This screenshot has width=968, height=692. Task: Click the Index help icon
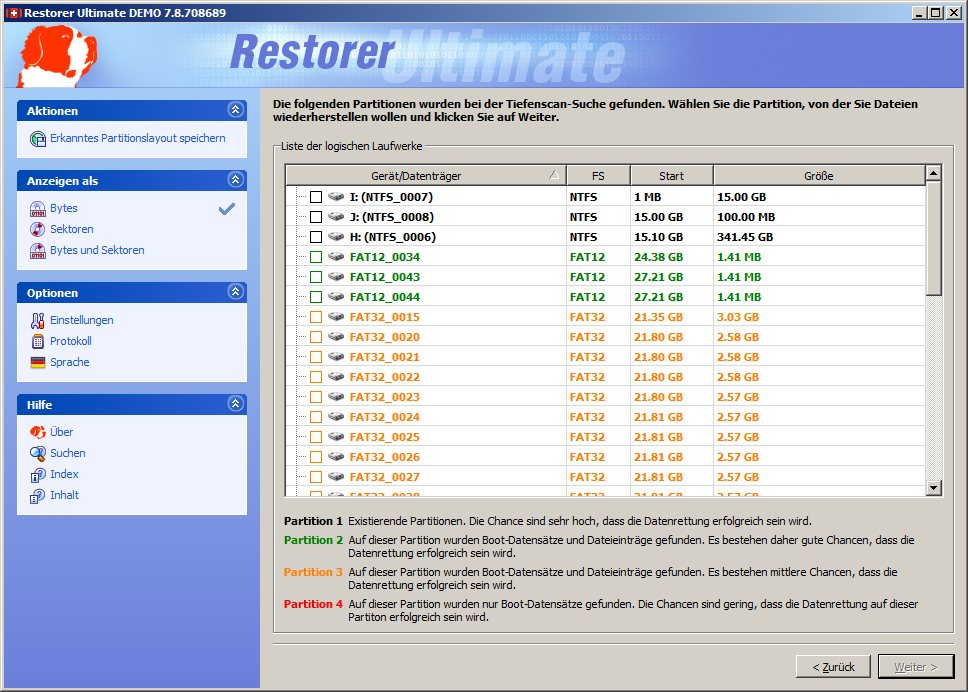(38, 475)
